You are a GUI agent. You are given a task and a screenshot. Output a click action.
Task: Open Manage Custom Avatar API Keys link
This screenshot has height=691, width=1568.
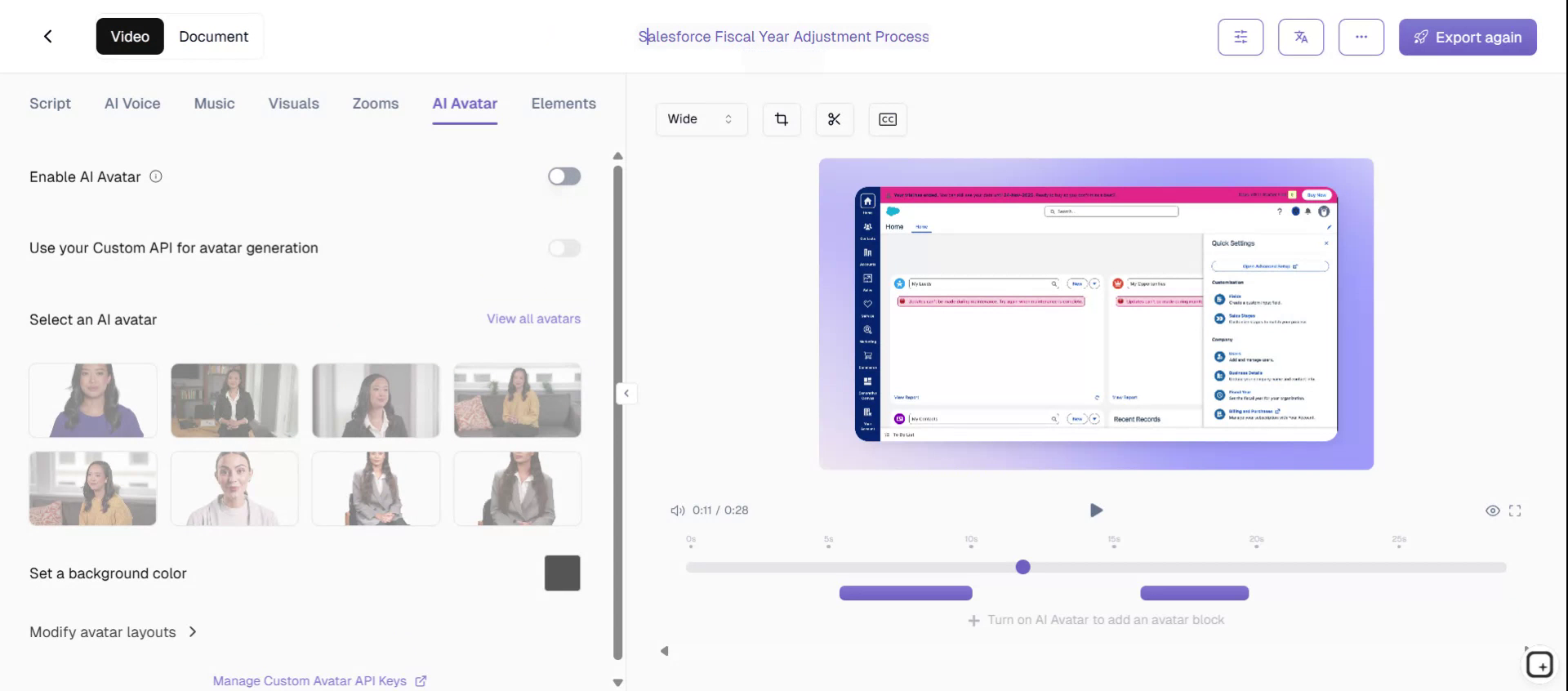[319, 681]
